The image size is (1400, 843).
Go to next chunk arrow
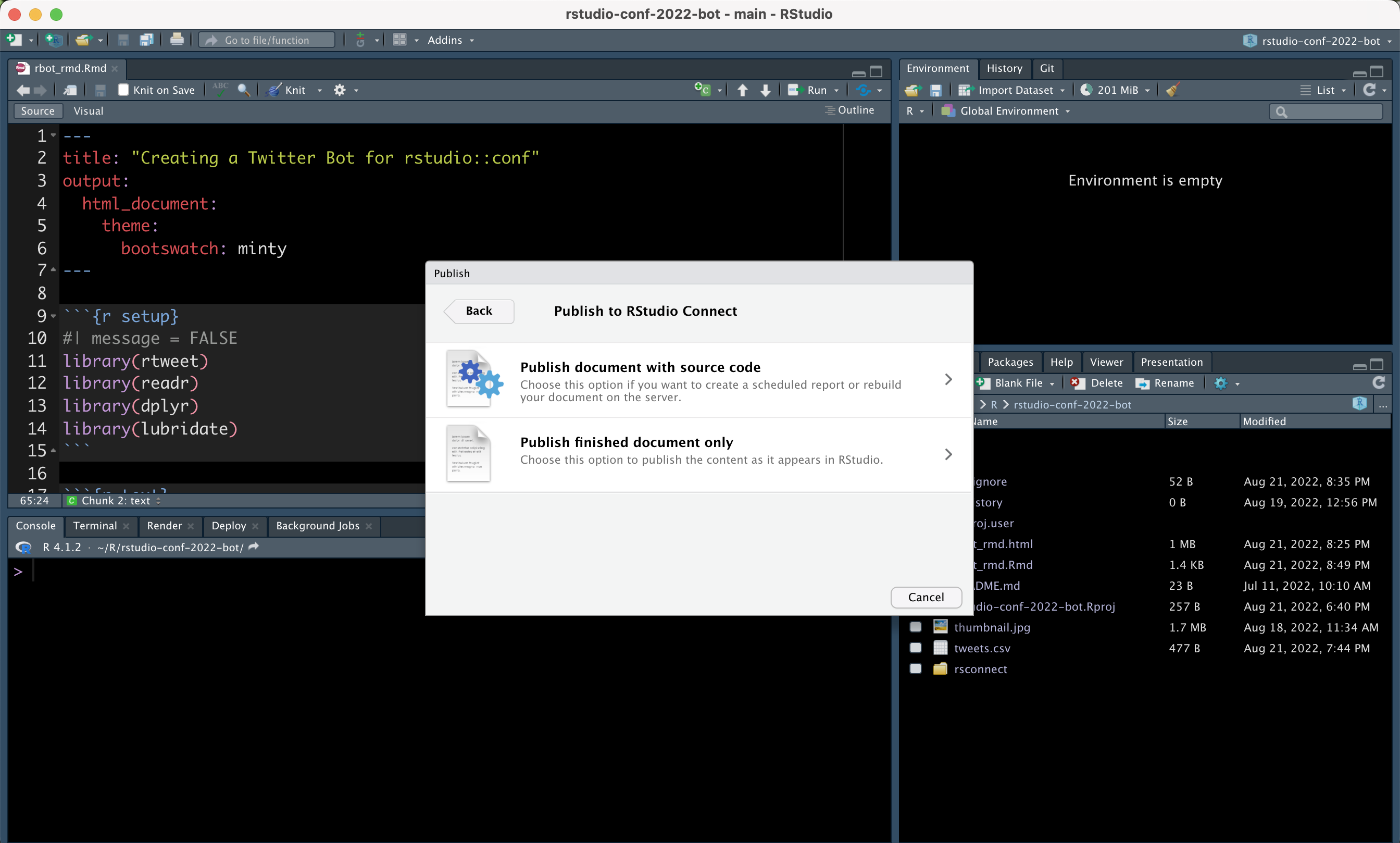pos(766,90)
